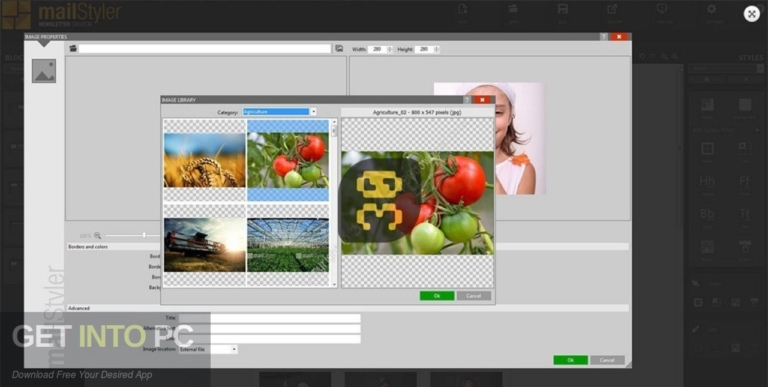Image resolution: width=768 pixels, height=387 pixels.
Task: Click help button on Image Properties dialog
Action: coord(603,37)
